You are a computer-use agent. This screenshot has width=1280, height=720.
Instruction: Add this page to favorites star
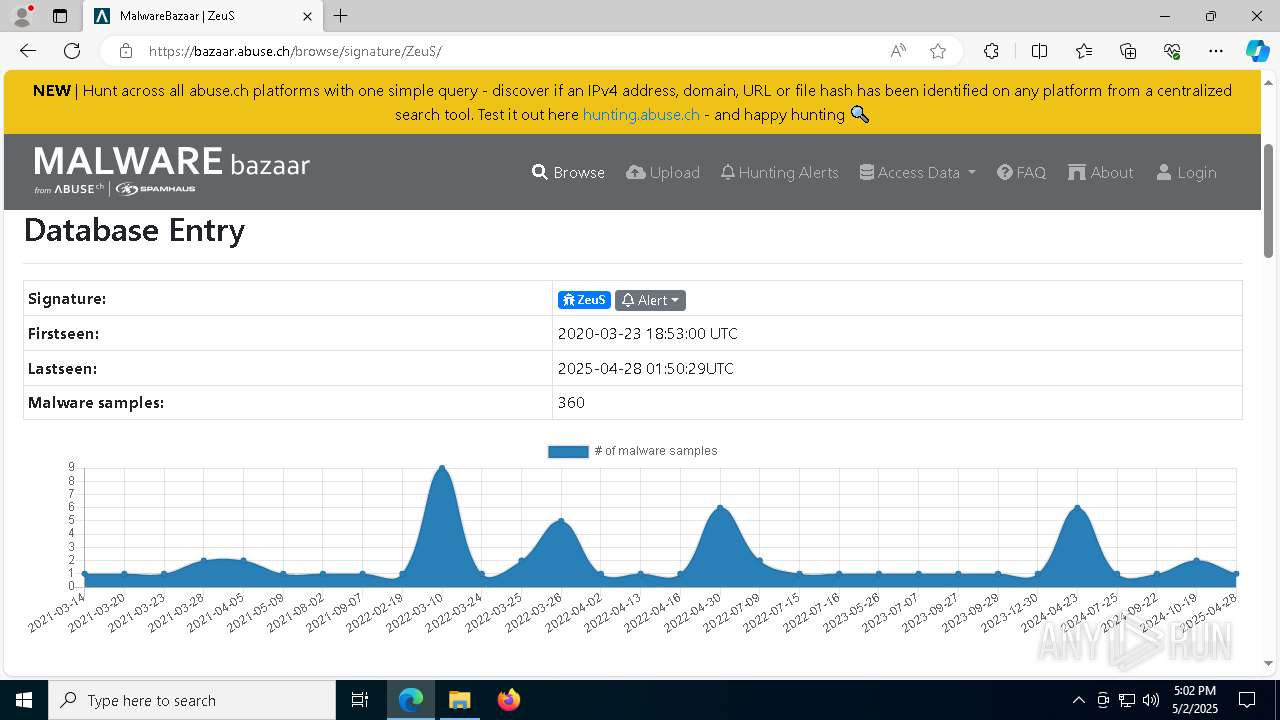[937, 51]
